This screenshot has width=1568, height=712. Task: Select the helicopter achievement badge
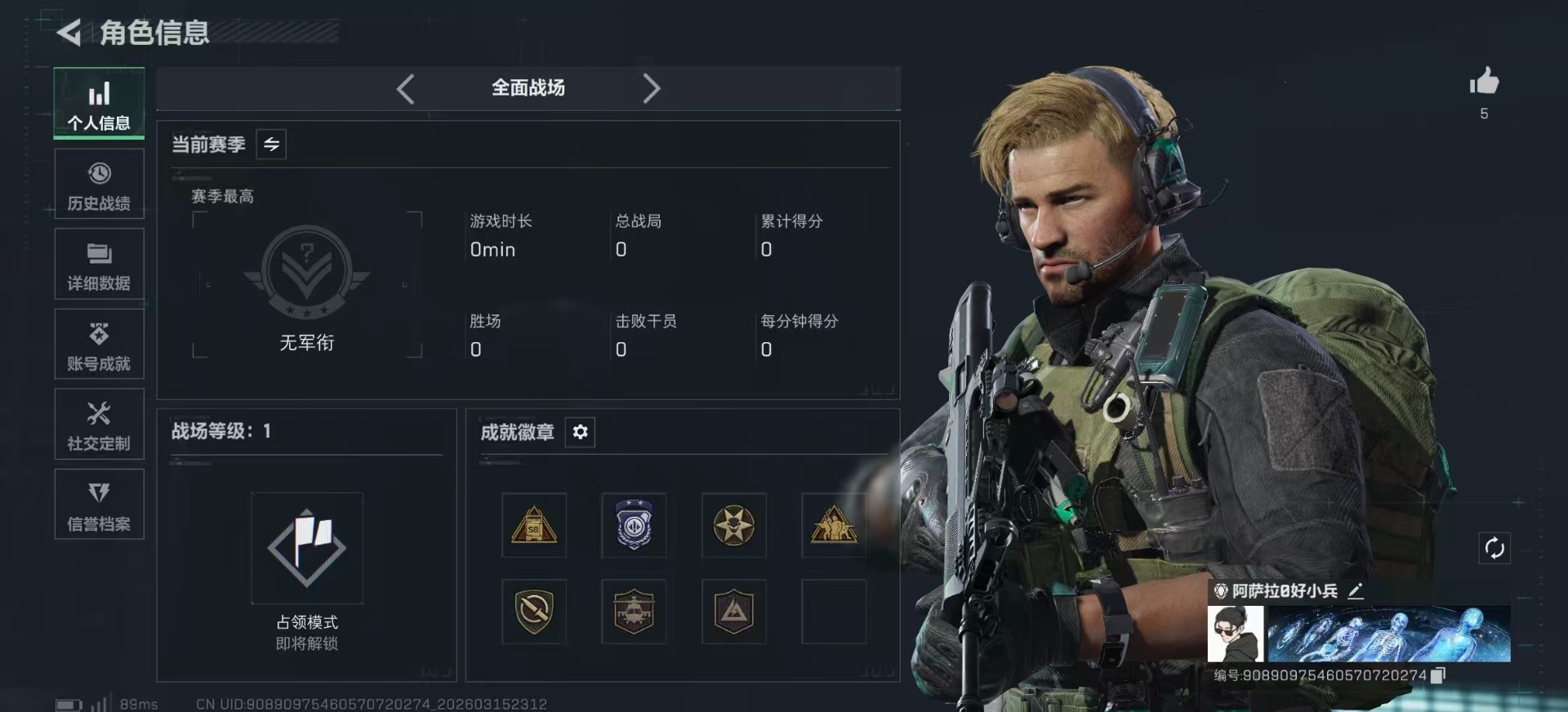click(x=634, y=612)
